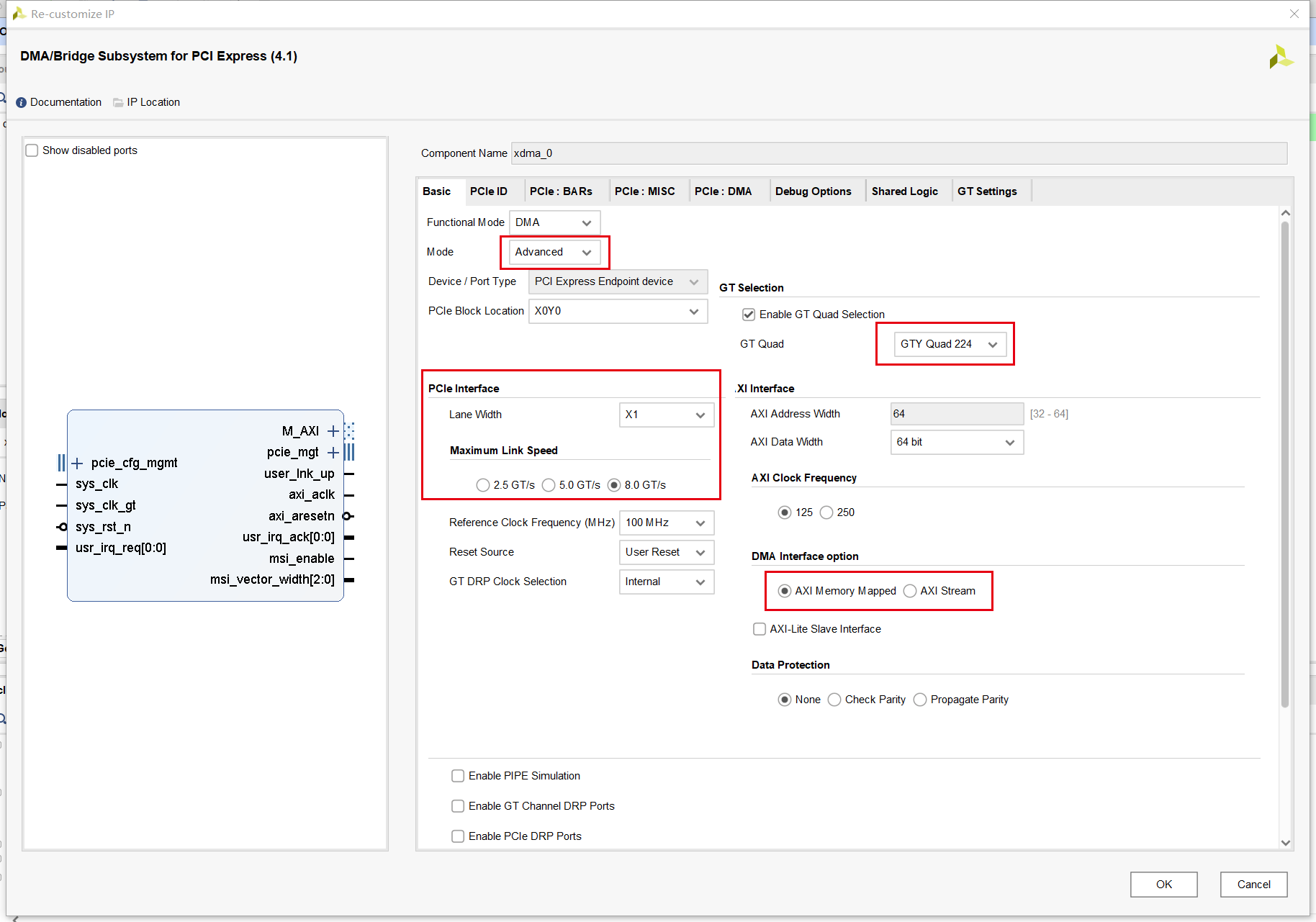1316x922 pixels.
Task: Select the AXI Stream radio option
Action: 910,591
